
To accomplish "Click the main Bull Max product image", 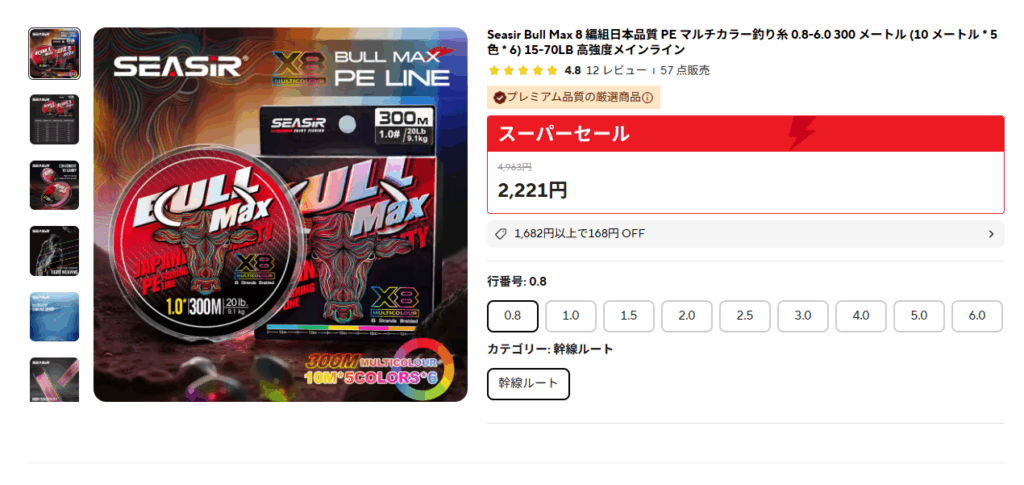I will pos(280,214).
